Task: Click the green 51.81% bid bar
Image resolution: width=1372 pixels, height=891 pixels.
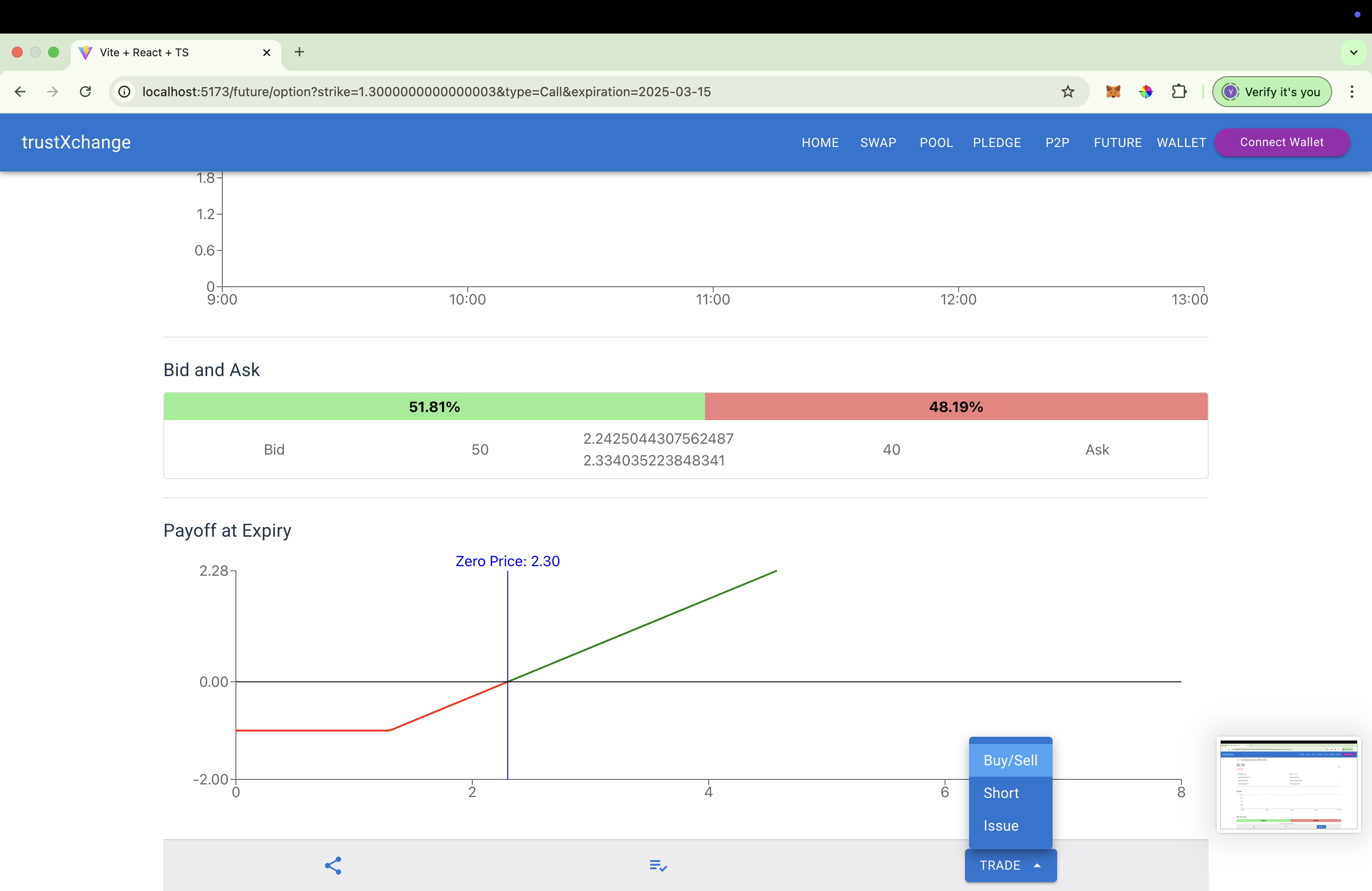Action: [434, 407]
